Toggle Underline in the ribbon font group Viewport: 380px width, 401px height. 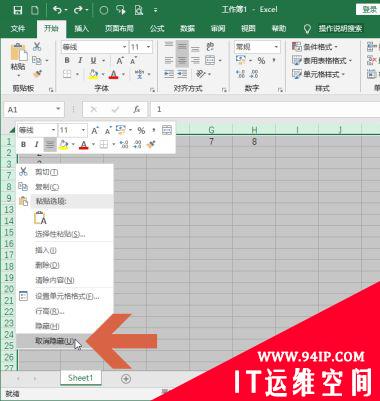tap(93, 61)
